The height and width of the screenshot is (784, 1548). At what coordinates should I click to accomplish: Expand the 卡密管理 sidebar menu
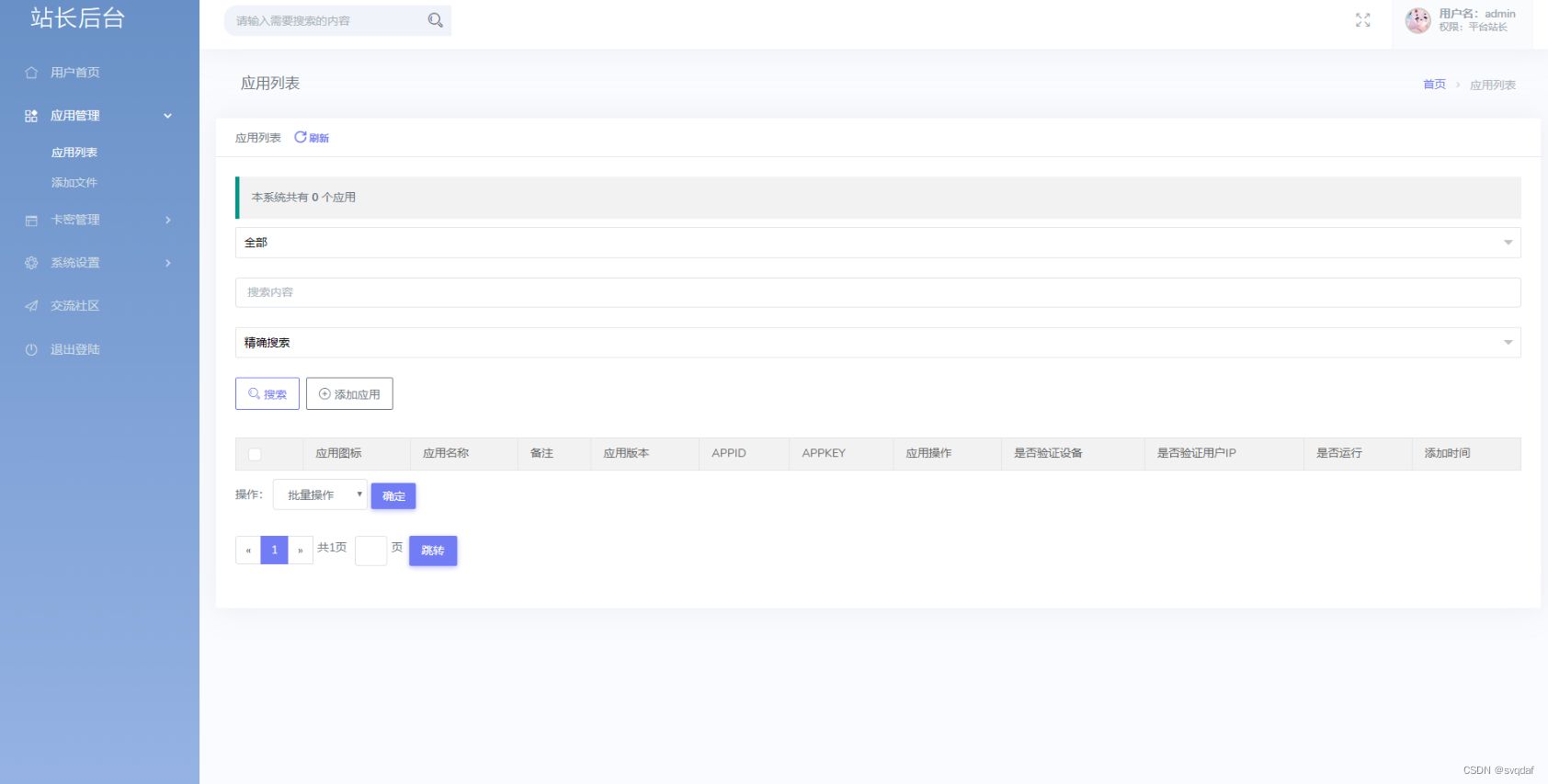(x=99, y=220)
